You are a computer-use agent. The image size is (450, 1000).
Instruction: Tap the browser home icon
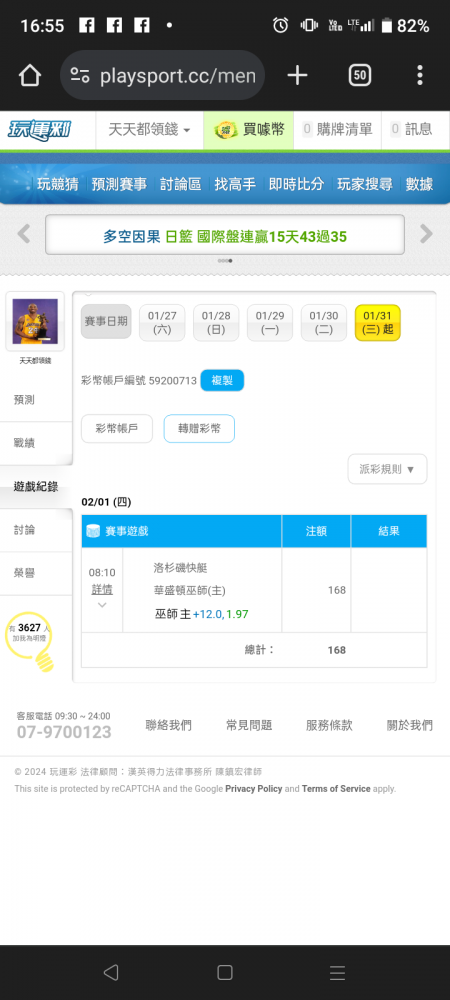tap(29, 76)
